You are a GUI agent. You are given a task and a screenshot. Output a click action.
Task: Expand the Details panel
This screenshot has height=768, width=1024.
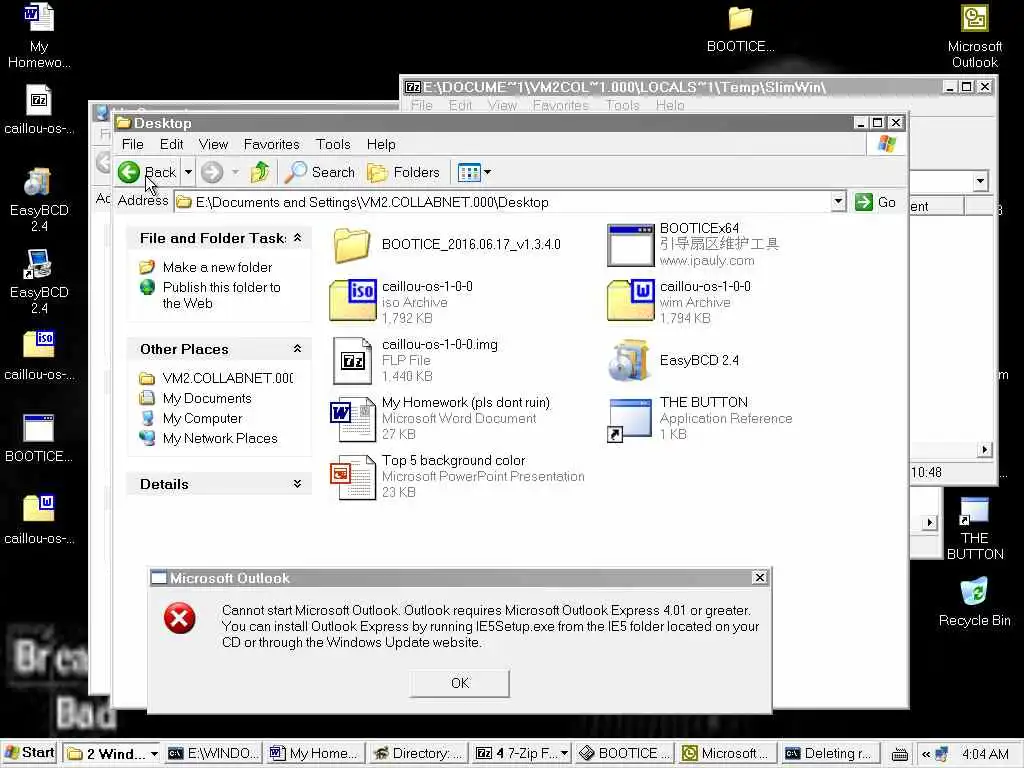pos(298,484)
